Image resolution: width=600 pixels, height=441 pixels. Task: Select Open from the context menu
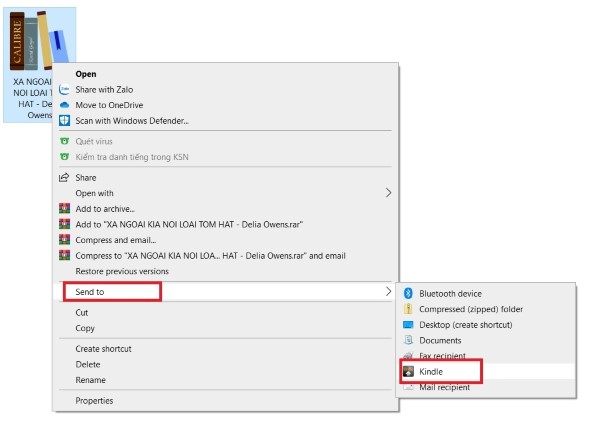(86, 74)
